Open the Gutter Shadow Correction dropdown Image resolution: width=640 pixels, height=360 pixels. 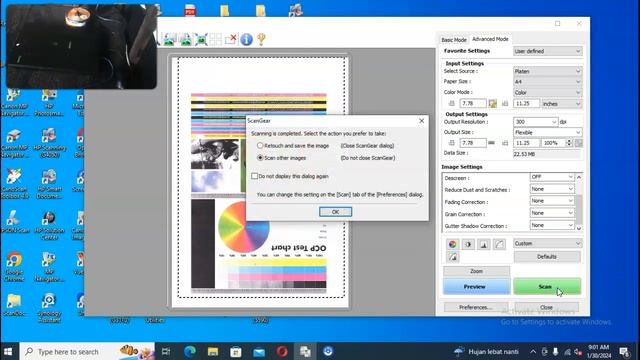[x=552, y=225]
